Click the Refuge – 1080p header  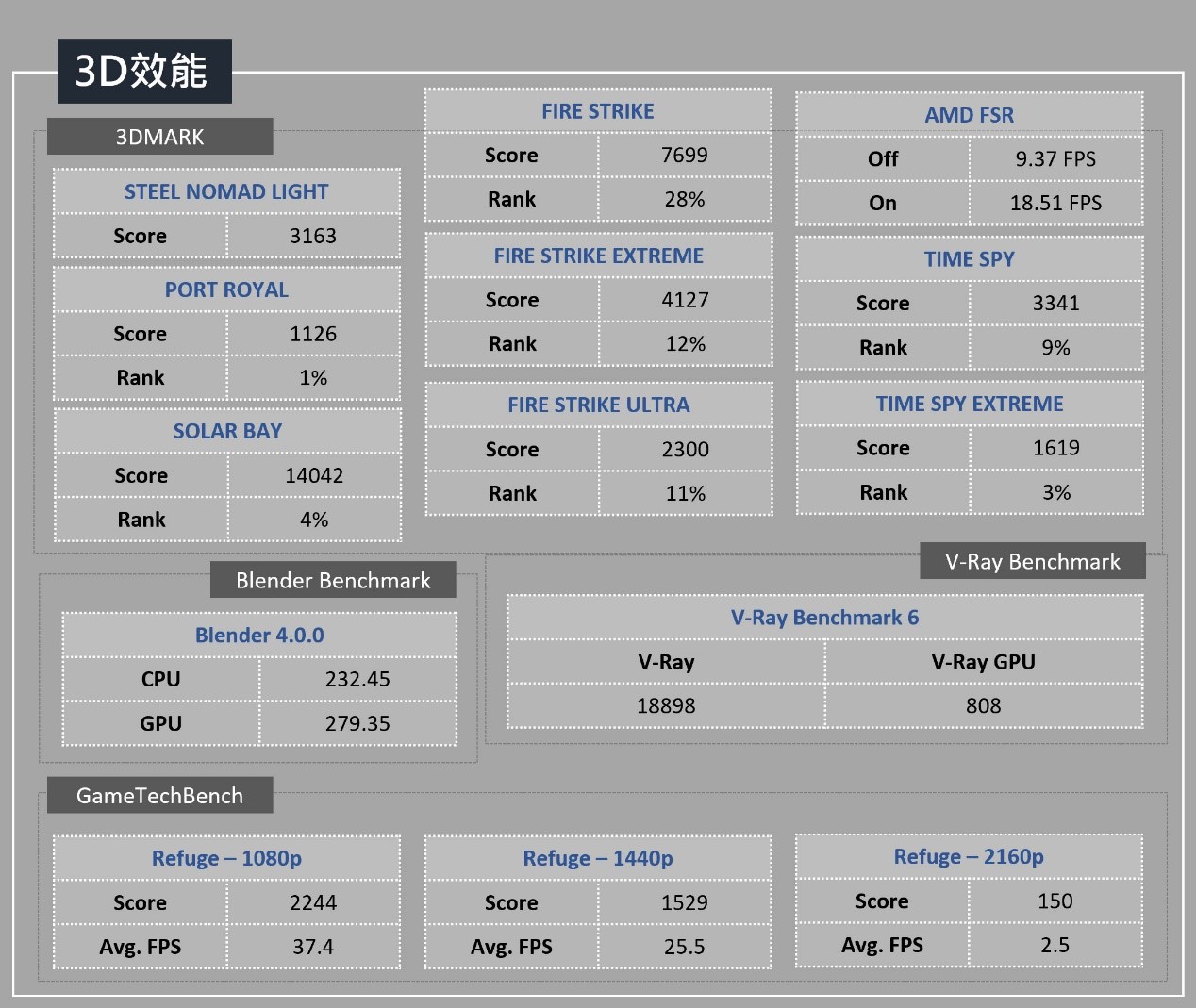point(226,858)
